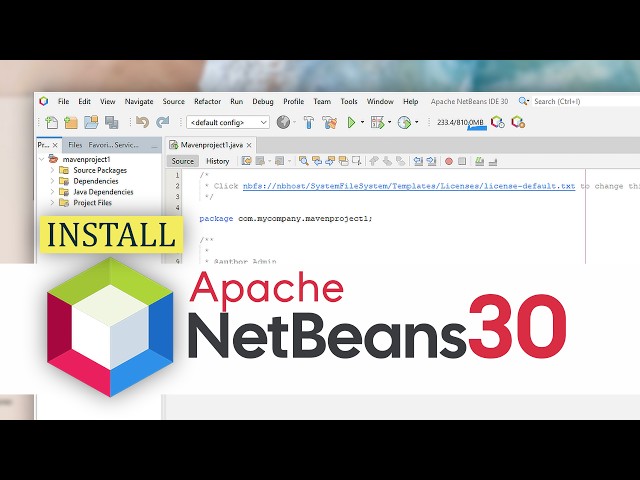This screenshot has width=640, height=480.
Task: Toggle Bookmark icon in editor toolbar
Action: tap(401, 161)
